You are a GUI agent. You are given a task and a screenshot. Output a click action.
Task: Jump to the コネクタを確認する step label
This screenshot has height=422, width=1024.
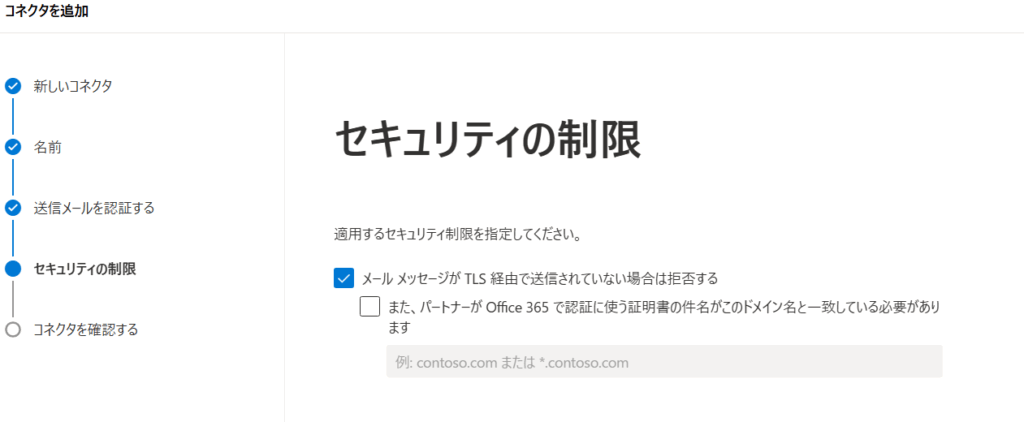[x=86, y=329]
